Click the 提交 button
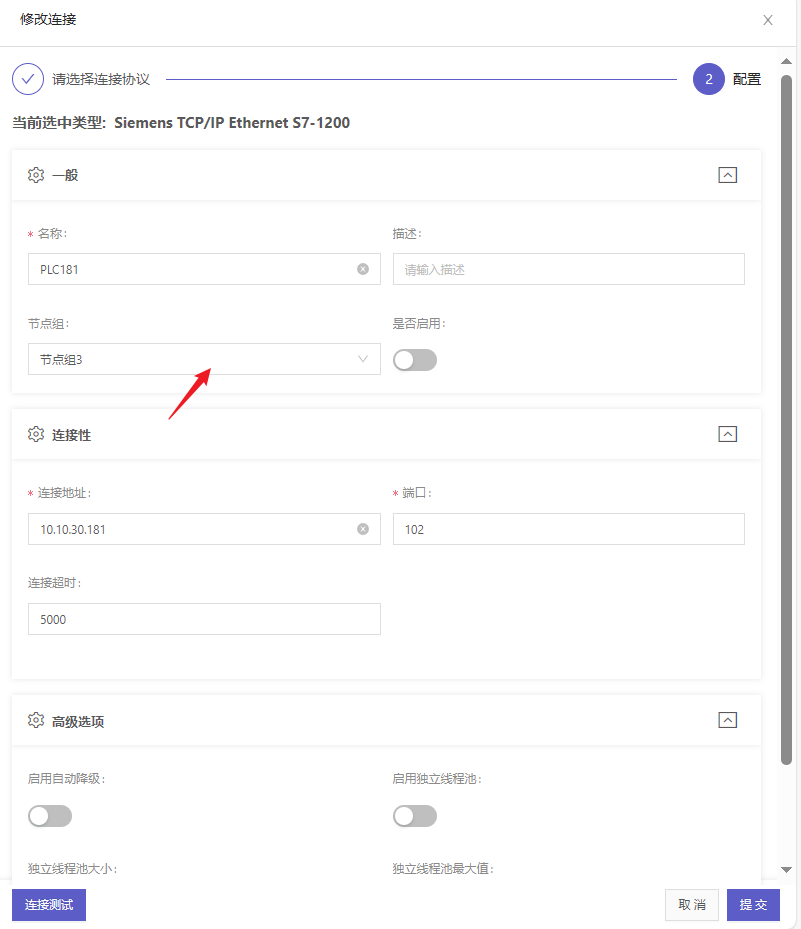801x929 pixels. point(754,905)
